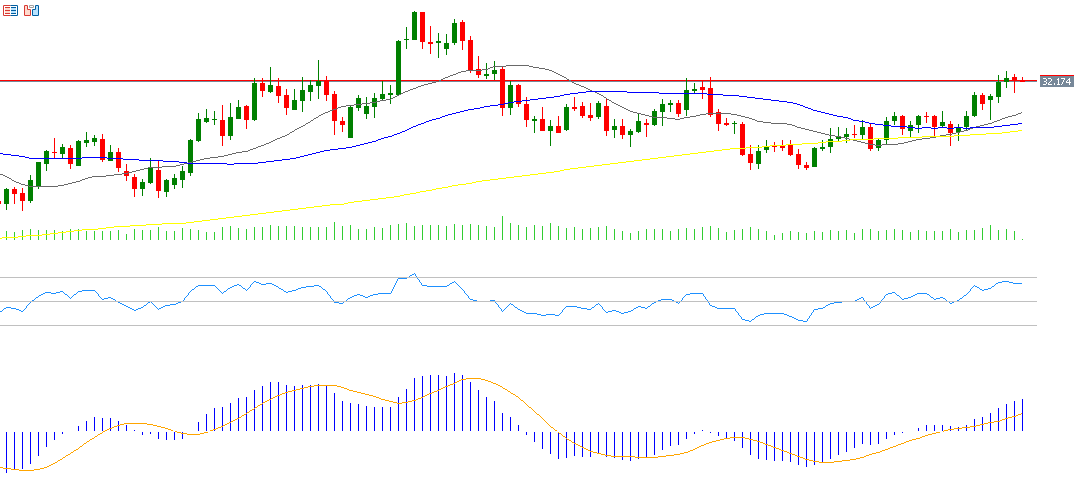Viewport: 1078px width, 500px height.
Task: Open the Depth of Market icon
Action: click(x=11, y=10)
